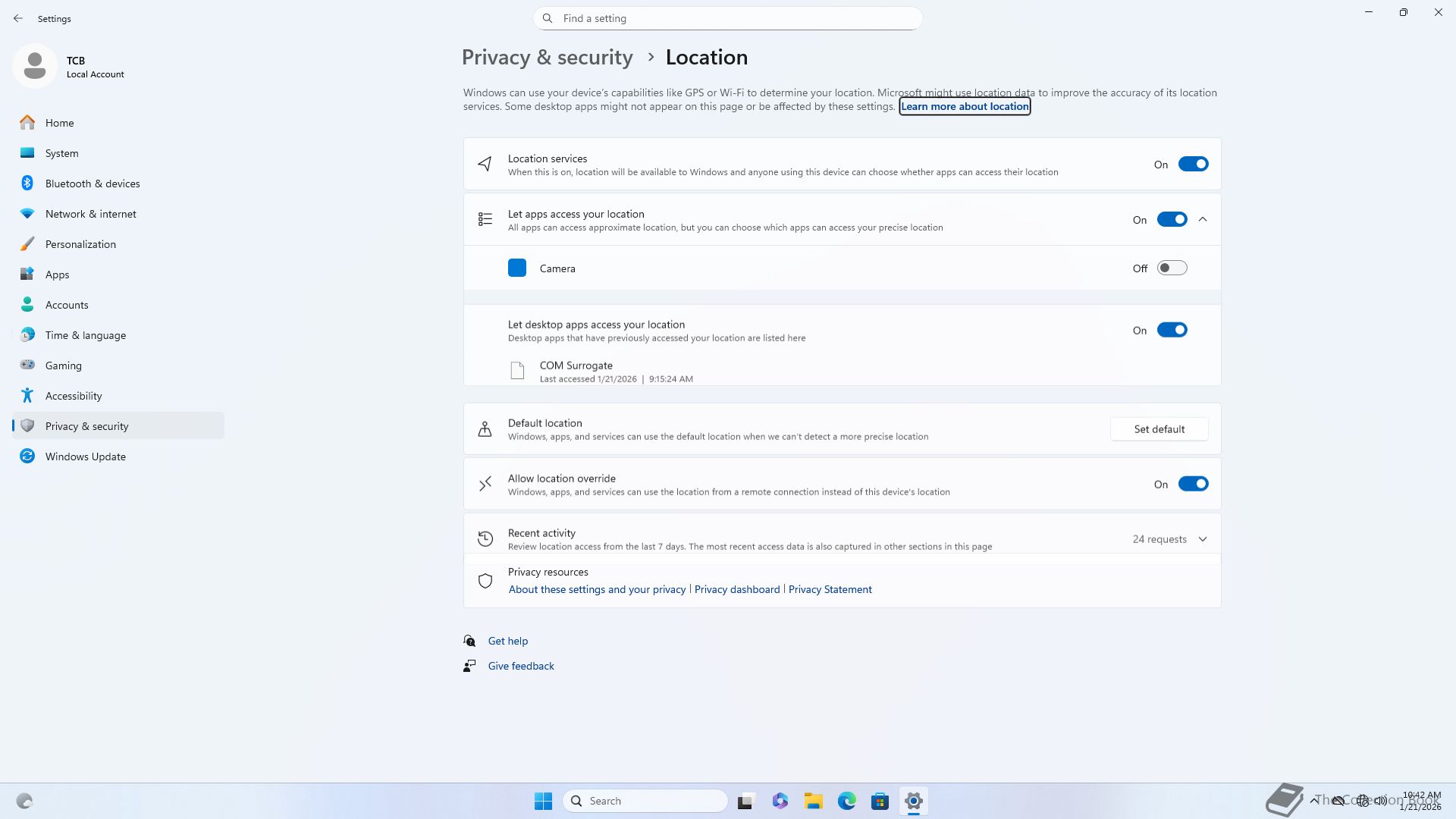Click the Windows Start button
Viewport: 1456px width, 819px height.
[543, 801]
